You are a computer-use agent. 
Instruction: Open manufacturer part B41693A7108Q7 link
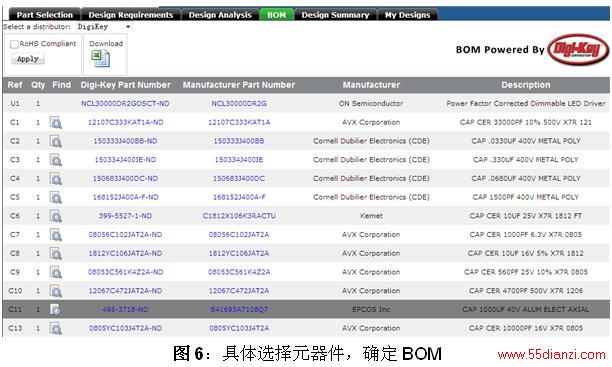[239, 310]
